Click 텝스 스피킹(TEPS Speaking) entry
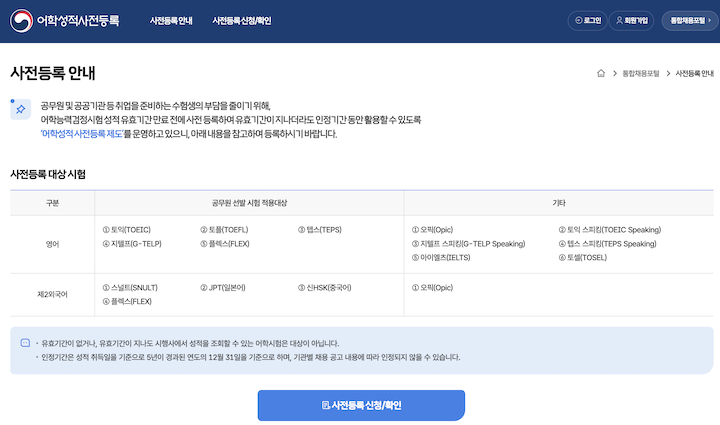This screenshot has width=720, height=425. click(608, 244)
